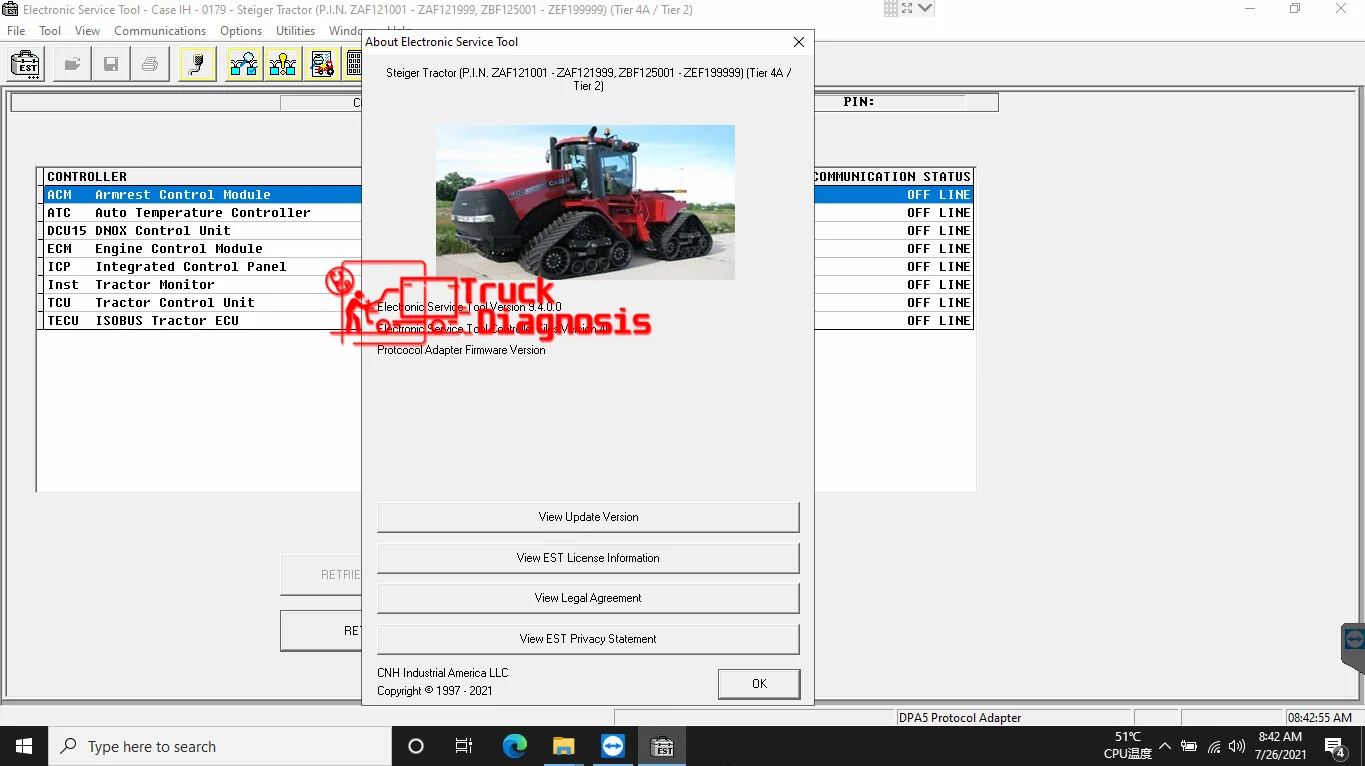Open File Explorer from taskbar
The height and width of the screenshot is (766, 1365).
[x=563, y=746]
